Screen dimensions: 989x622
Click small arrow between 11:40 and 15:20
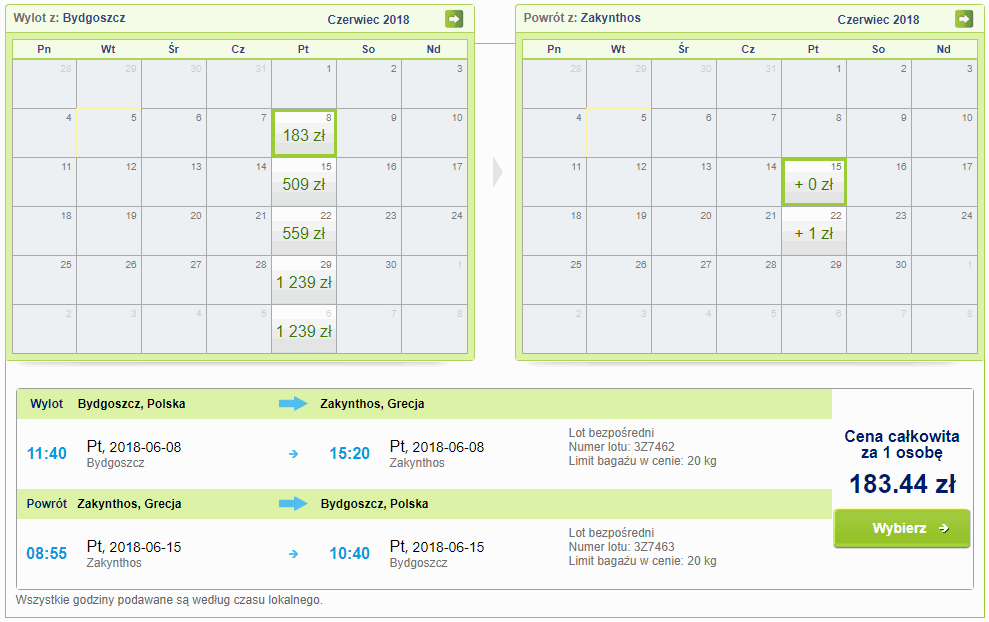tap(293, 454)
